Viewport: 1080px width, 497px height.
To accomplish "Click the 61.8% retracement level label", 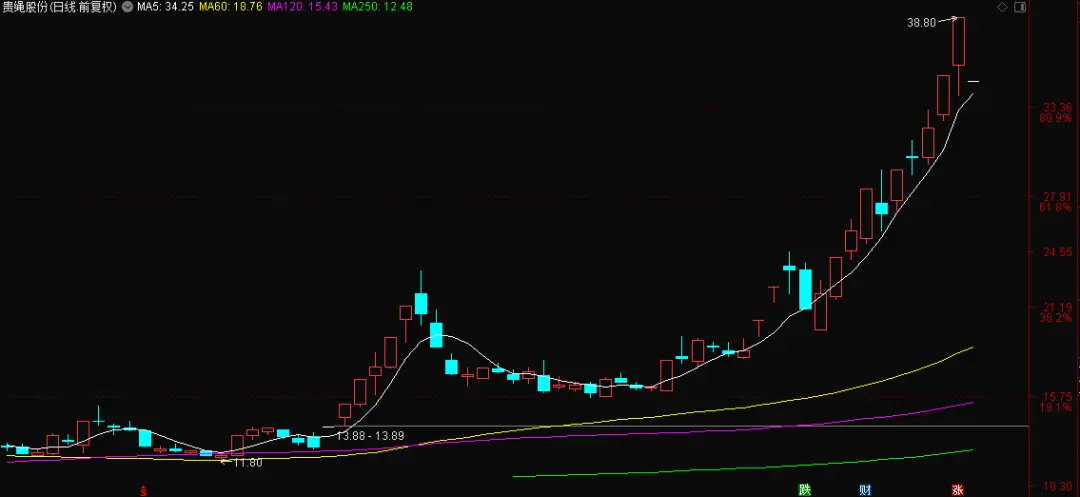I will click(1055, 208).
